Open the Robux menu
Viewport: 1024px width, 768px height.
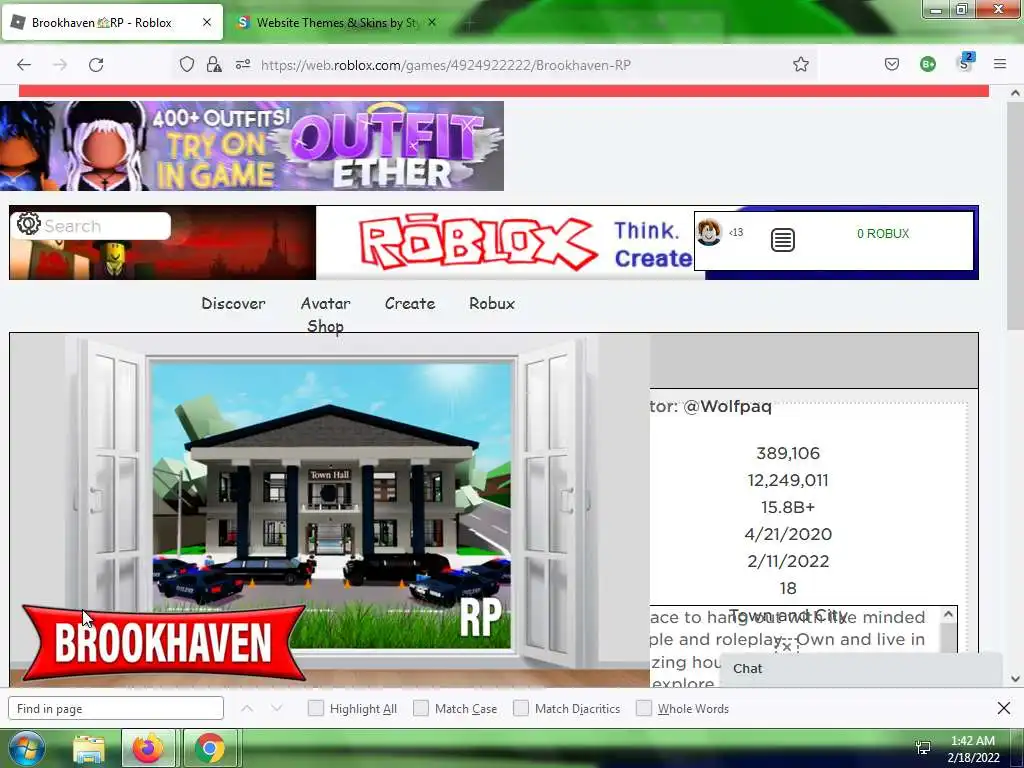tap(492, 304)
